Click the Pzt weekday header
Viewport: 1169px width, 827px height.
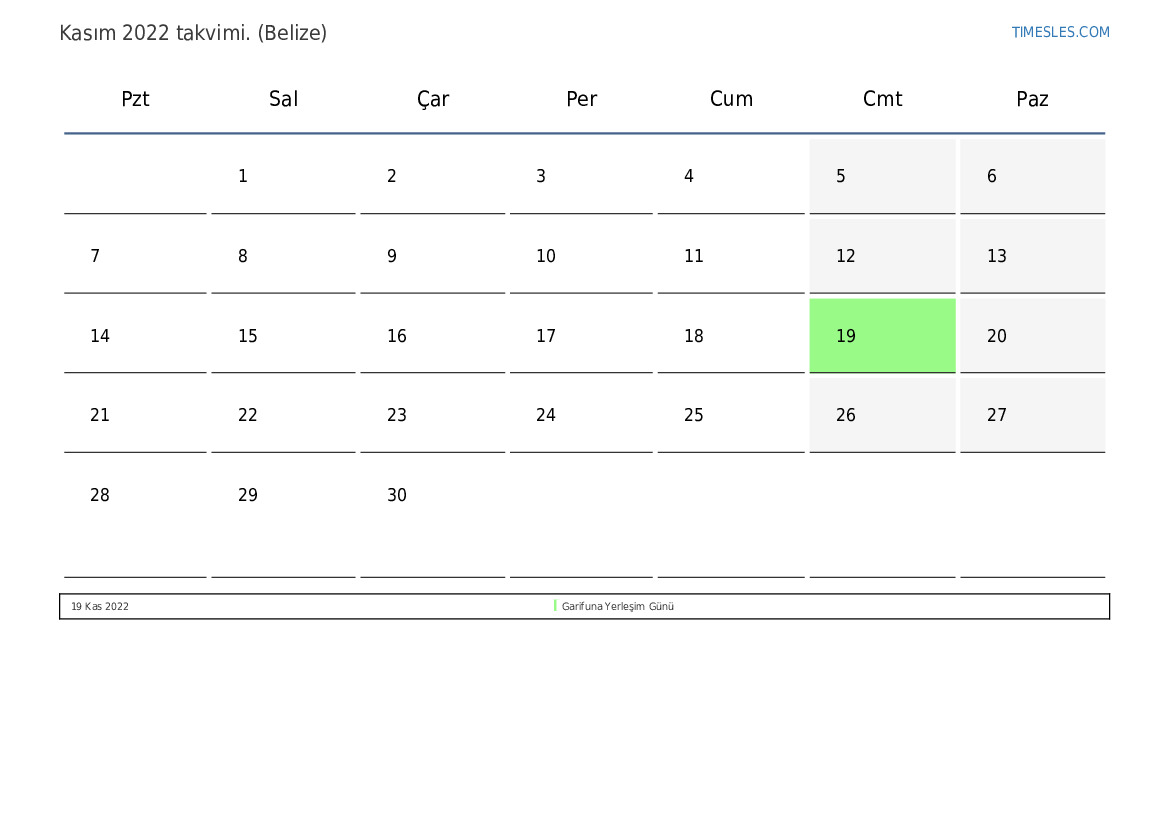[x=135, y=99]
